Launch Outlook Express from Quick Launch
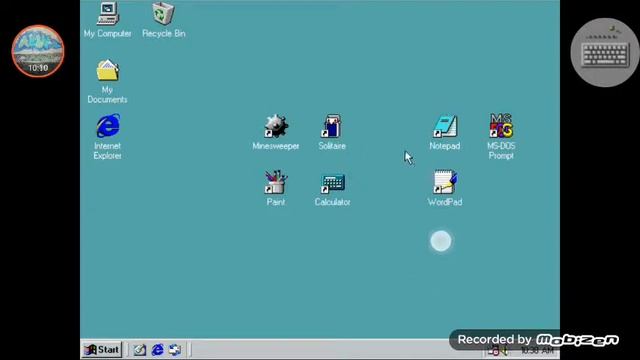 tap(175, 350)
